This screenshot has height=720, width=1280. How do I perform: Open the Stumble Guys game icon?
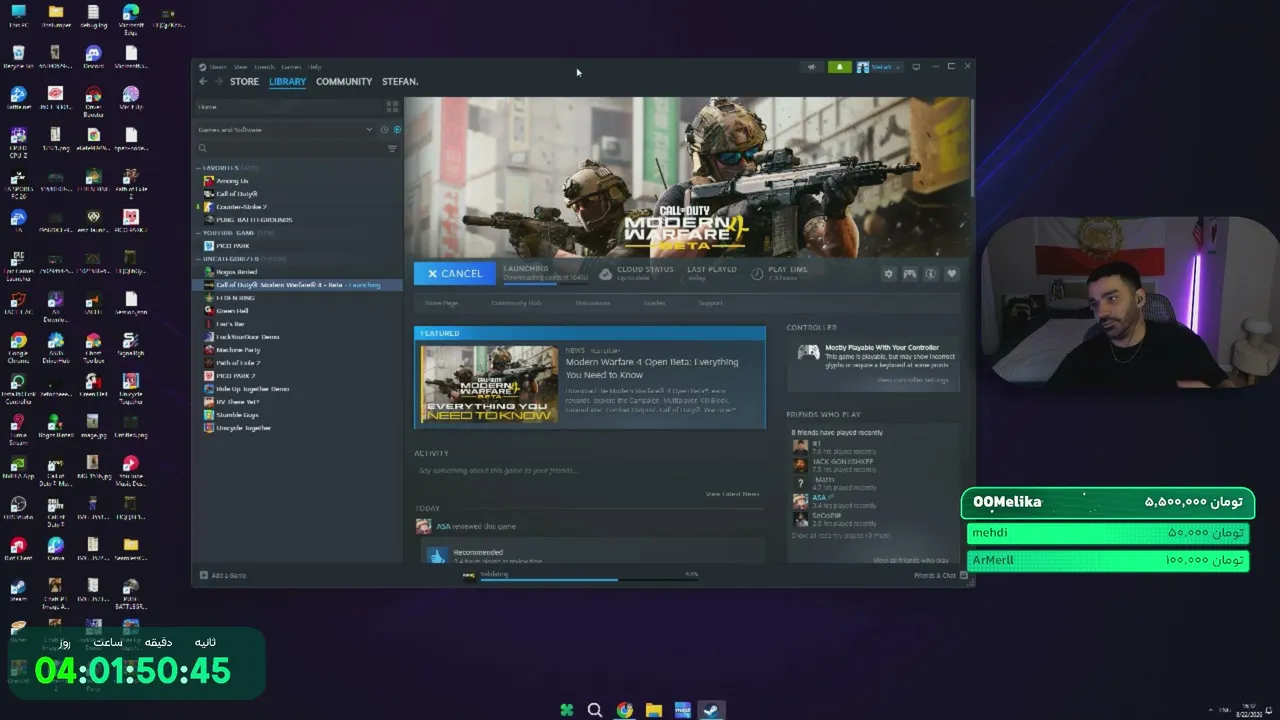pyautogui.click(x=209, y=415)
